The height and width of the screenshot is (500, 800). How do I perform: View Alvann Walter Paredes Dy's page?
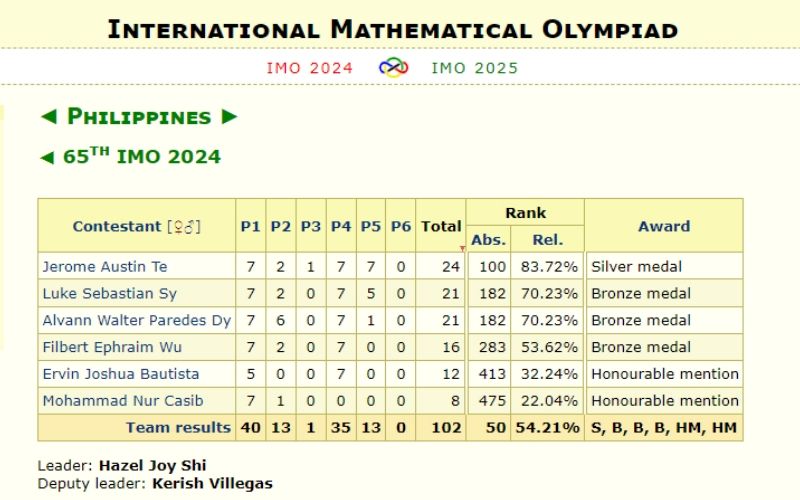pos(136,321)
